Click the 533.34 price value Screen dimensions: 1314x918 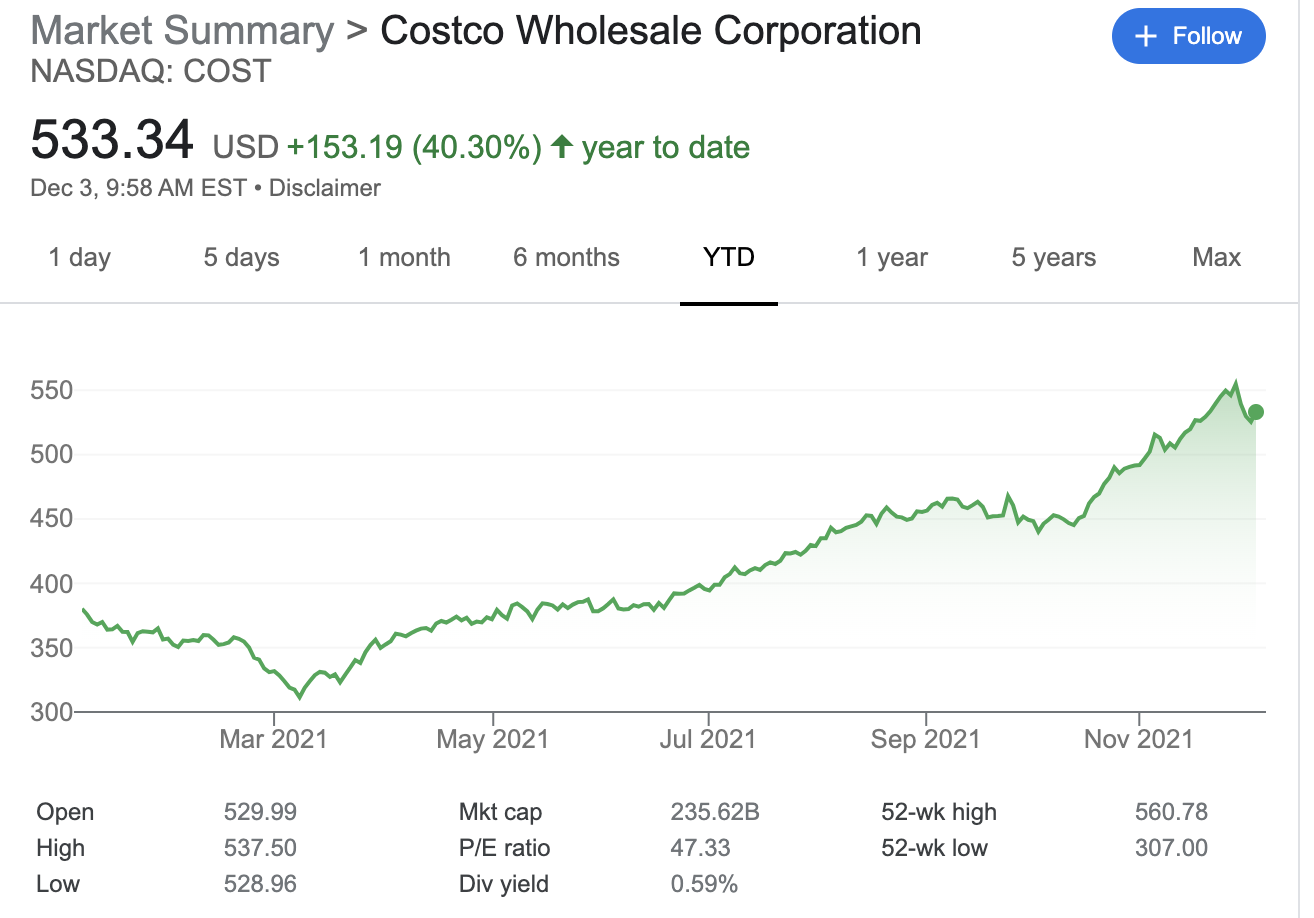[x=112, y=139]
